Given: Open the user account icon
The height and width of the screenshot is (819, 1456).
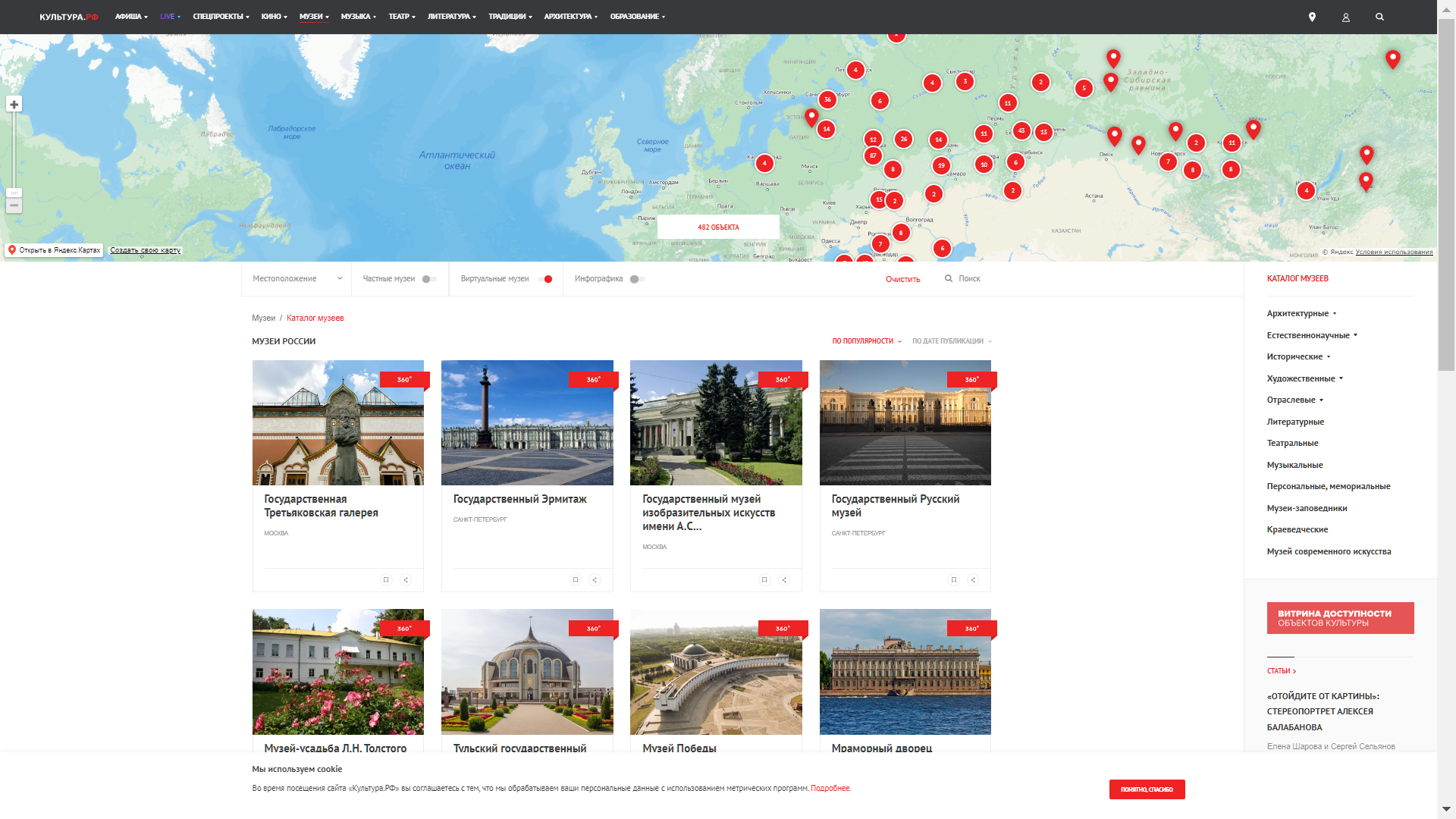Looking at the screenshot, I should tap(1346, 17).
